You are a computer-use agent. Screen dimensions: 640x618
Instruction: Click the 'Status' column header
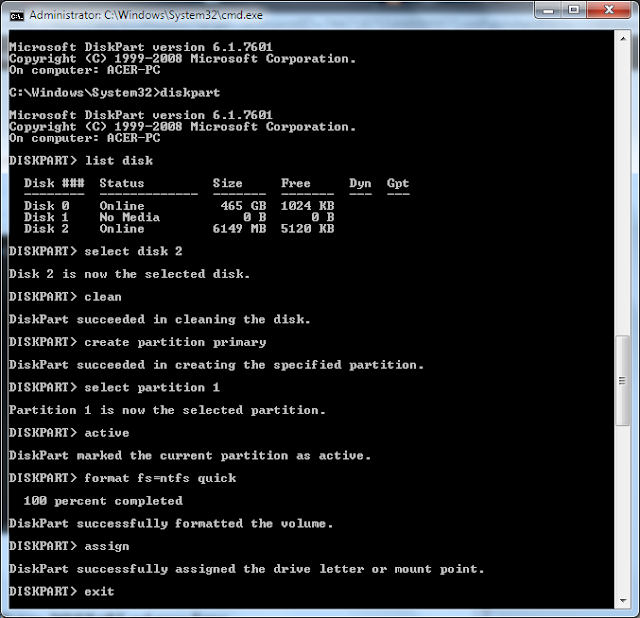pos(122,183)
